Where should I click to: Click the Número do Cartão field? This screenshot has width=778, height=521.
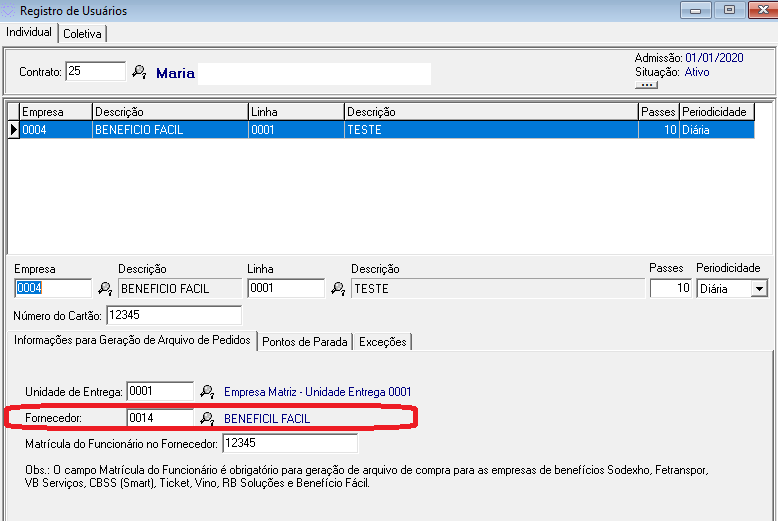172,316
